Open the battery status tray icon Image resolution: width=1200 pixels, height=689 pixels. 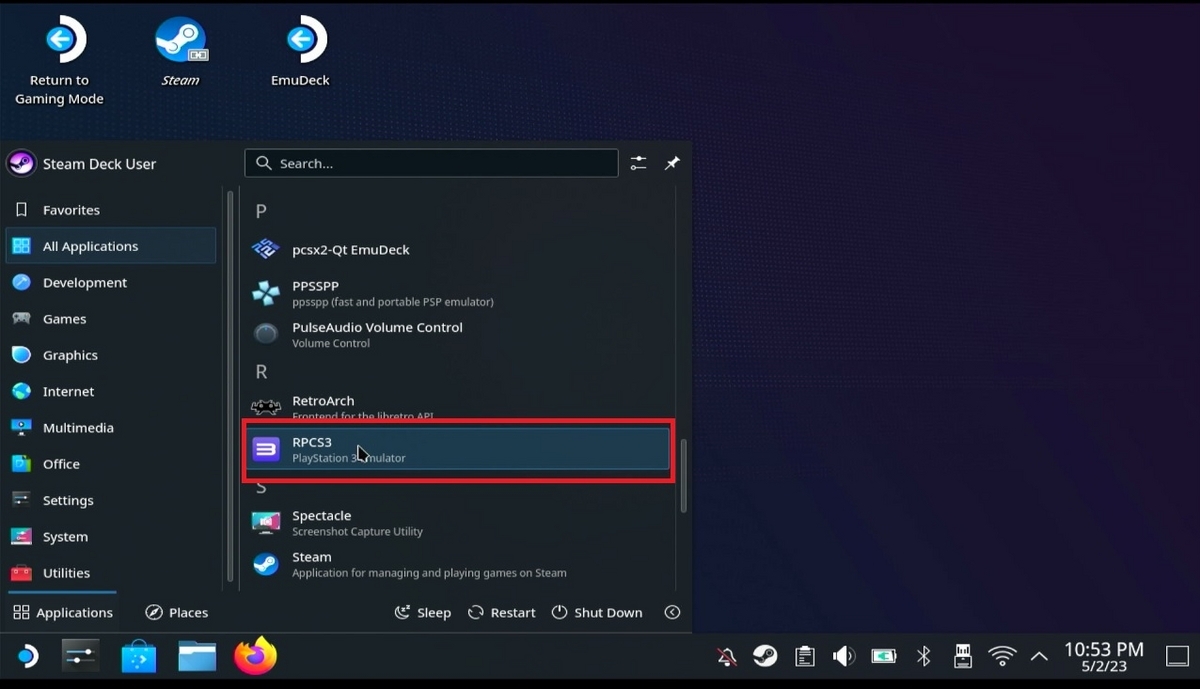(x=883, y=657)
